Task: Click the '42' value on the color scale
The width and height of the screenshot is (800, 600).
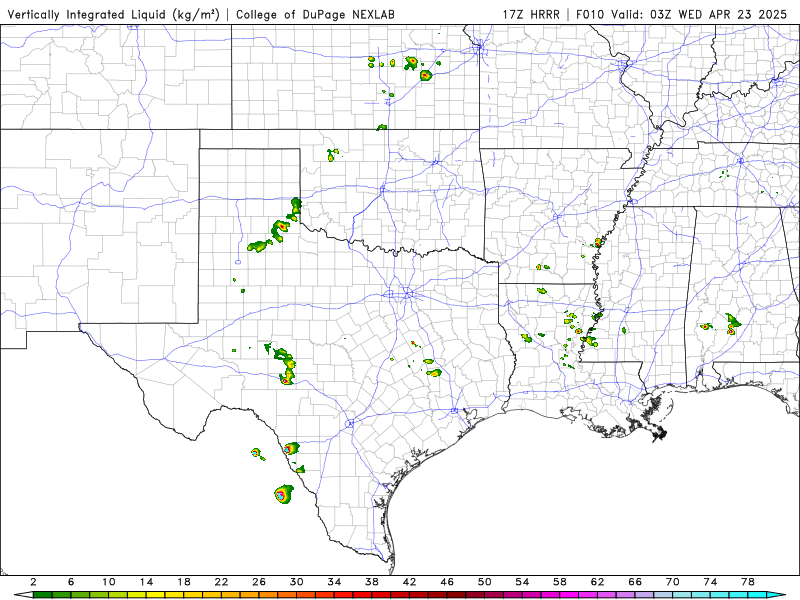Action: point(410,582)
